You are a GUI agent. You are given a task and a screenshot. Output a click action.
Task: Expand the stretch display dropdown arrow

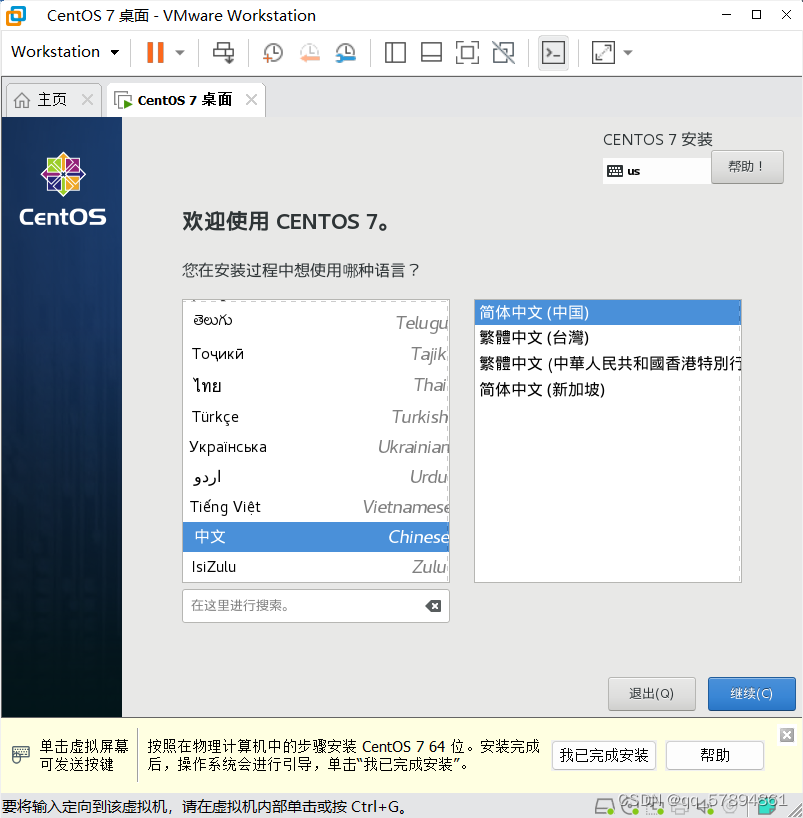click(628, 52)
